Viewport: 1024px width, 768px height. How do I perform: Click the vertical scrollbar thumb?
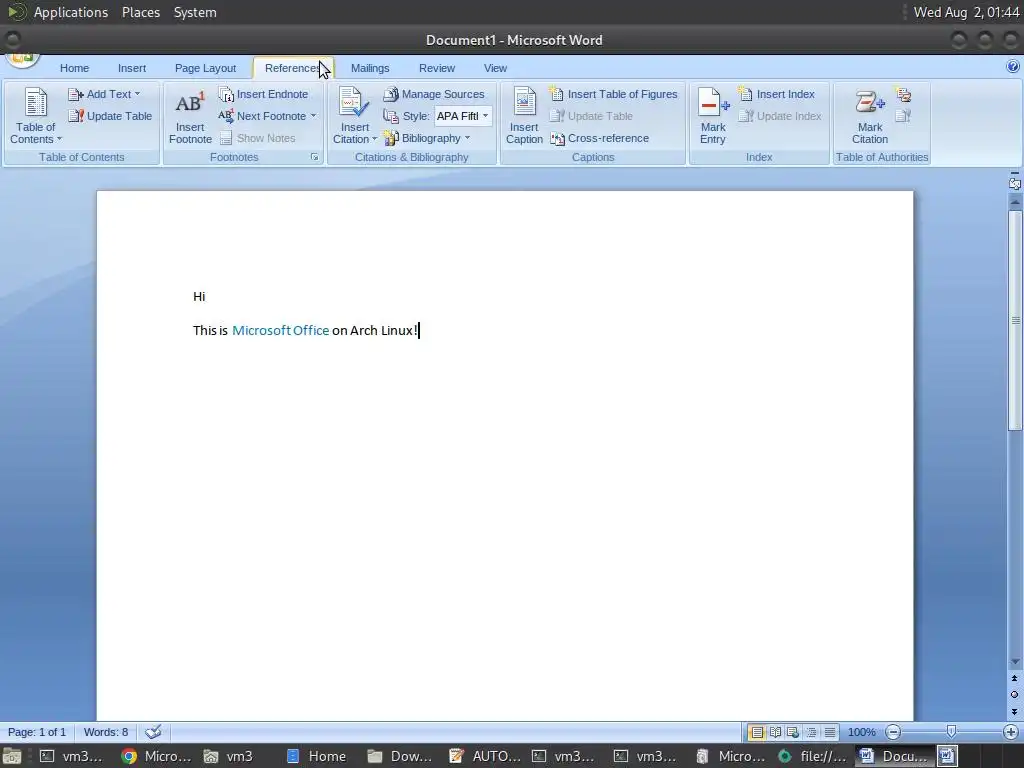(1015, 320)
